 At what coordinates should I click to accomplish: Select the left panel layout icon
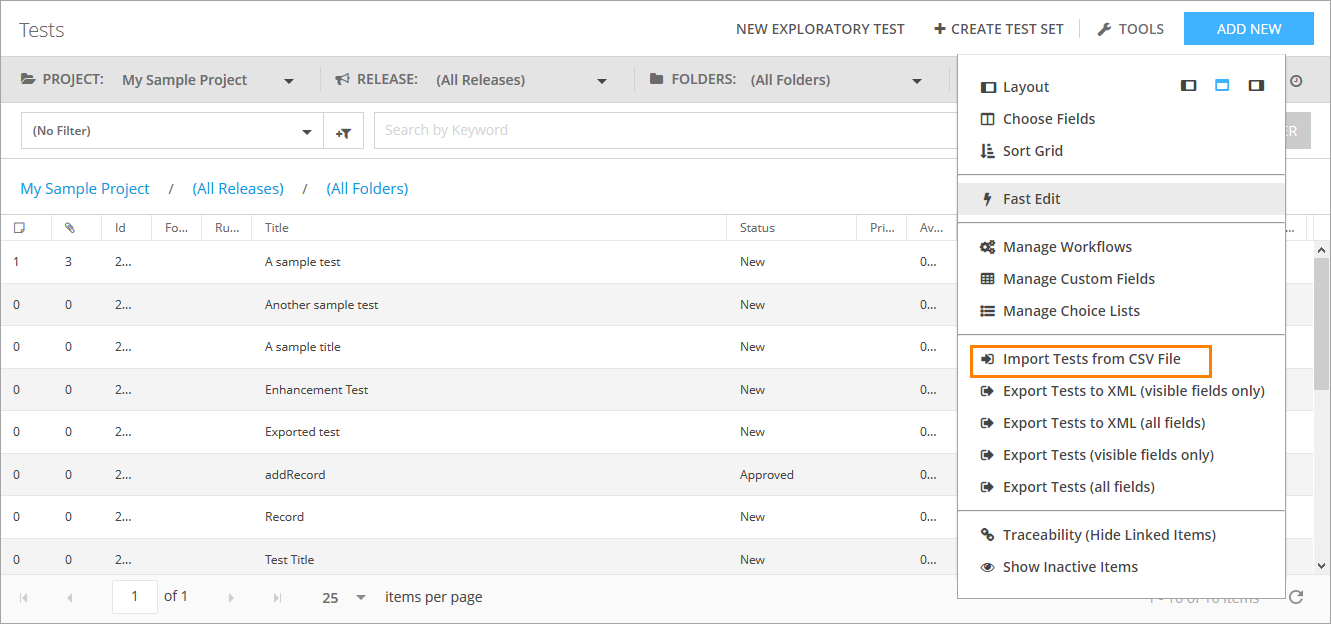pos(1188,86)
